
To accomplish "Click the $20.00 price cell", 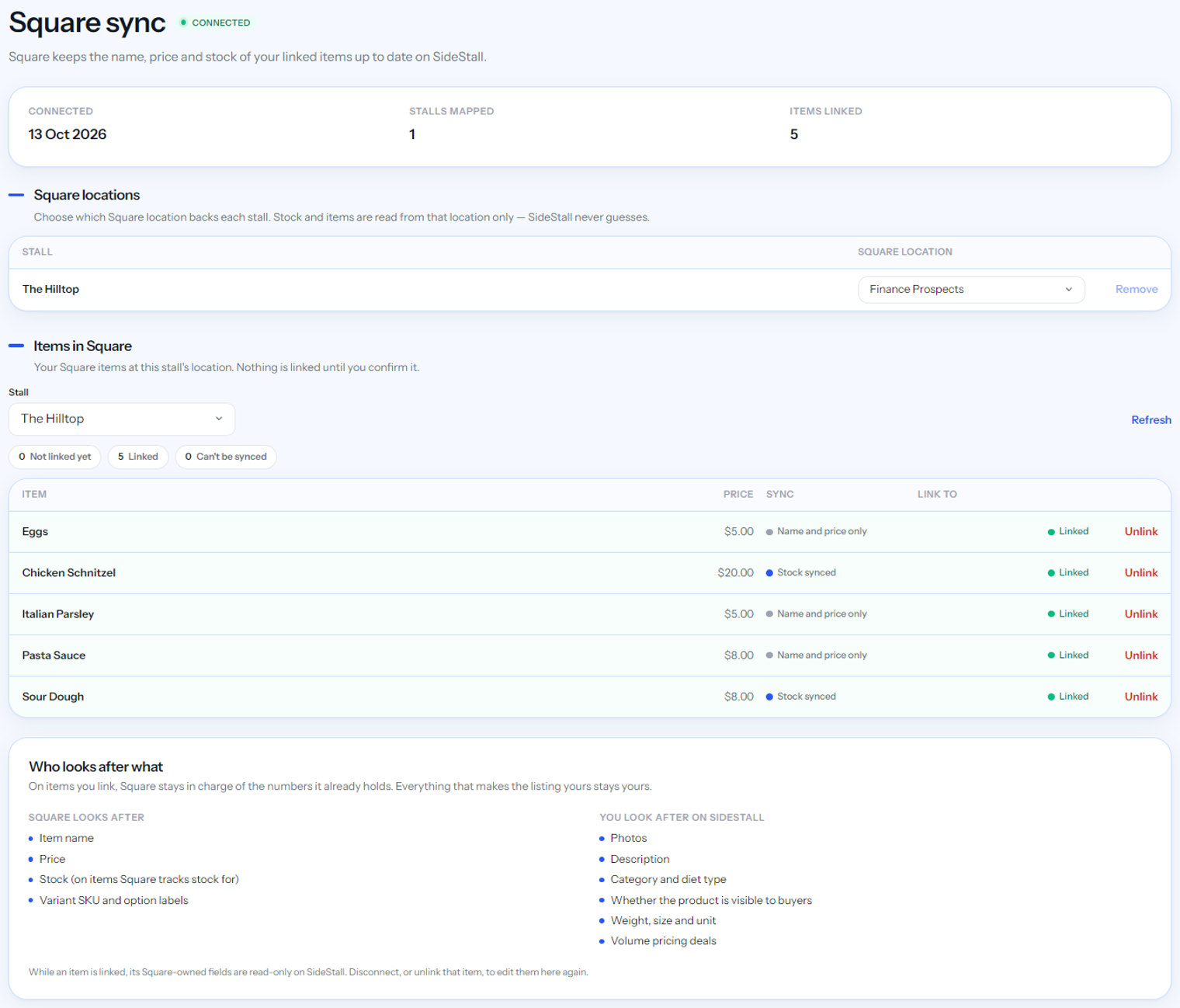I will pyautogui.click(x=735, y=573).
